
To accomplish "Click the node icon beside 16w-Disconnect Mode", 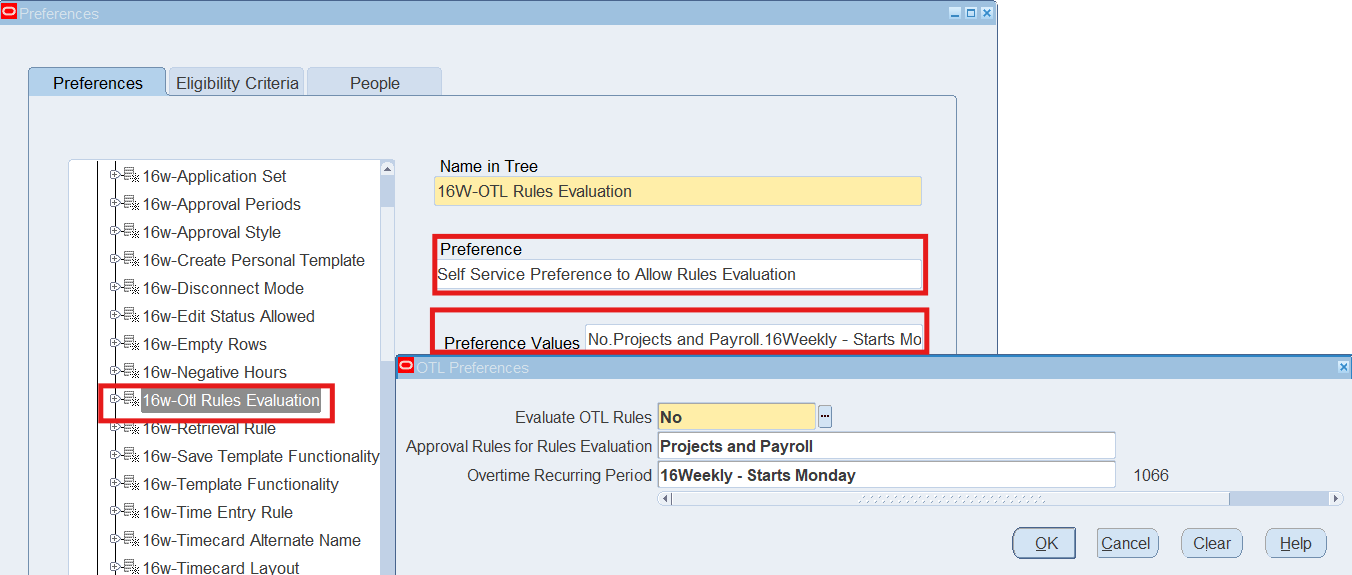I will [x=131, y=288].
